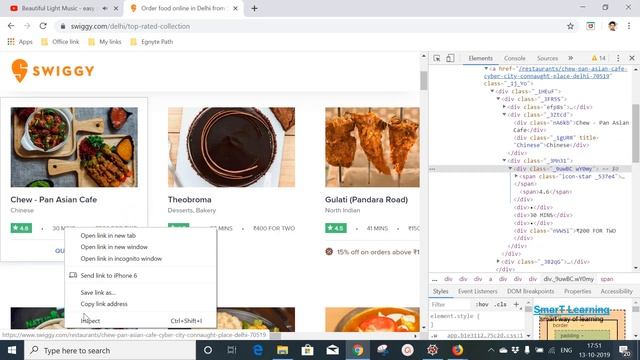Open Chrome's three-dot menu
This screenshot has height=360, width=640.
click(x=629, y=26)
